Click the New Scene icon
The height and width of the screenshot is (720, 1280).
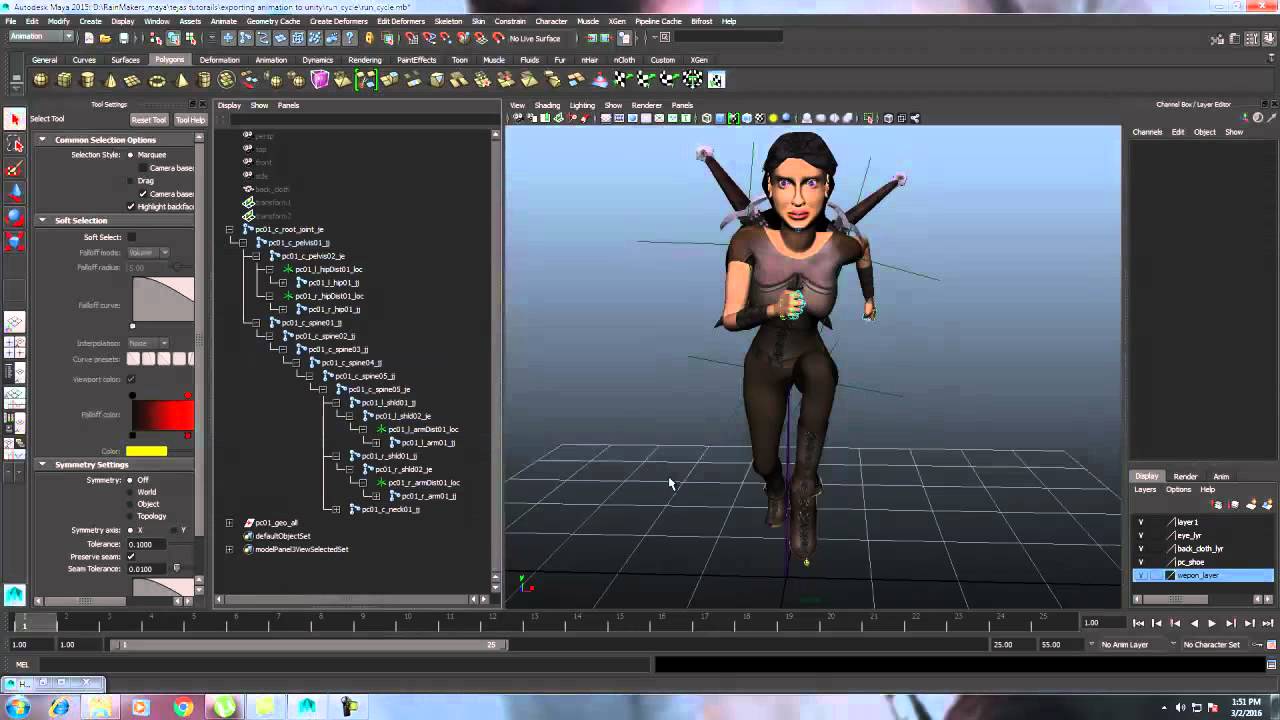tap(89, 38)
